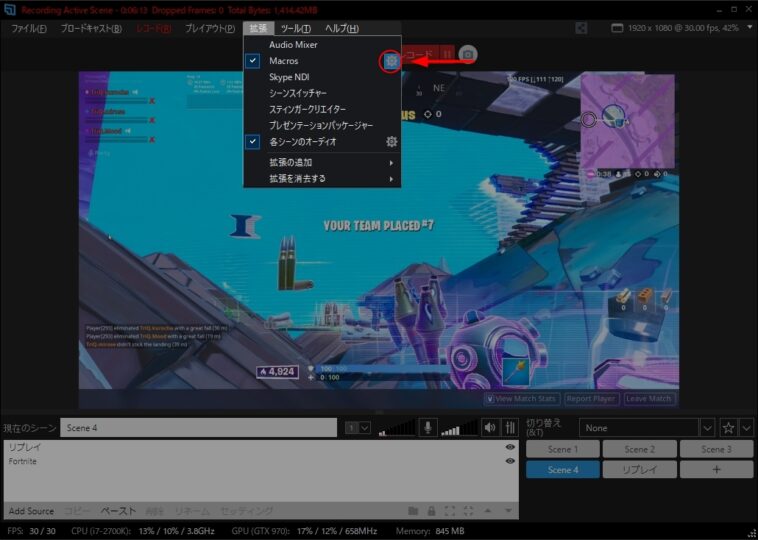Take a snapshot with the camera icon
This screenshot has width=758, height=540.
coord(467,55)
